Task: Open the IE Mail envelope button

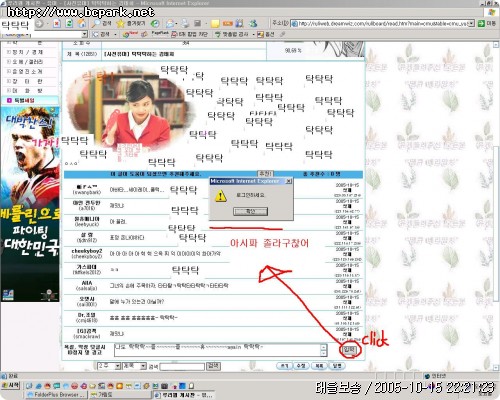Action: click(170, 24)
